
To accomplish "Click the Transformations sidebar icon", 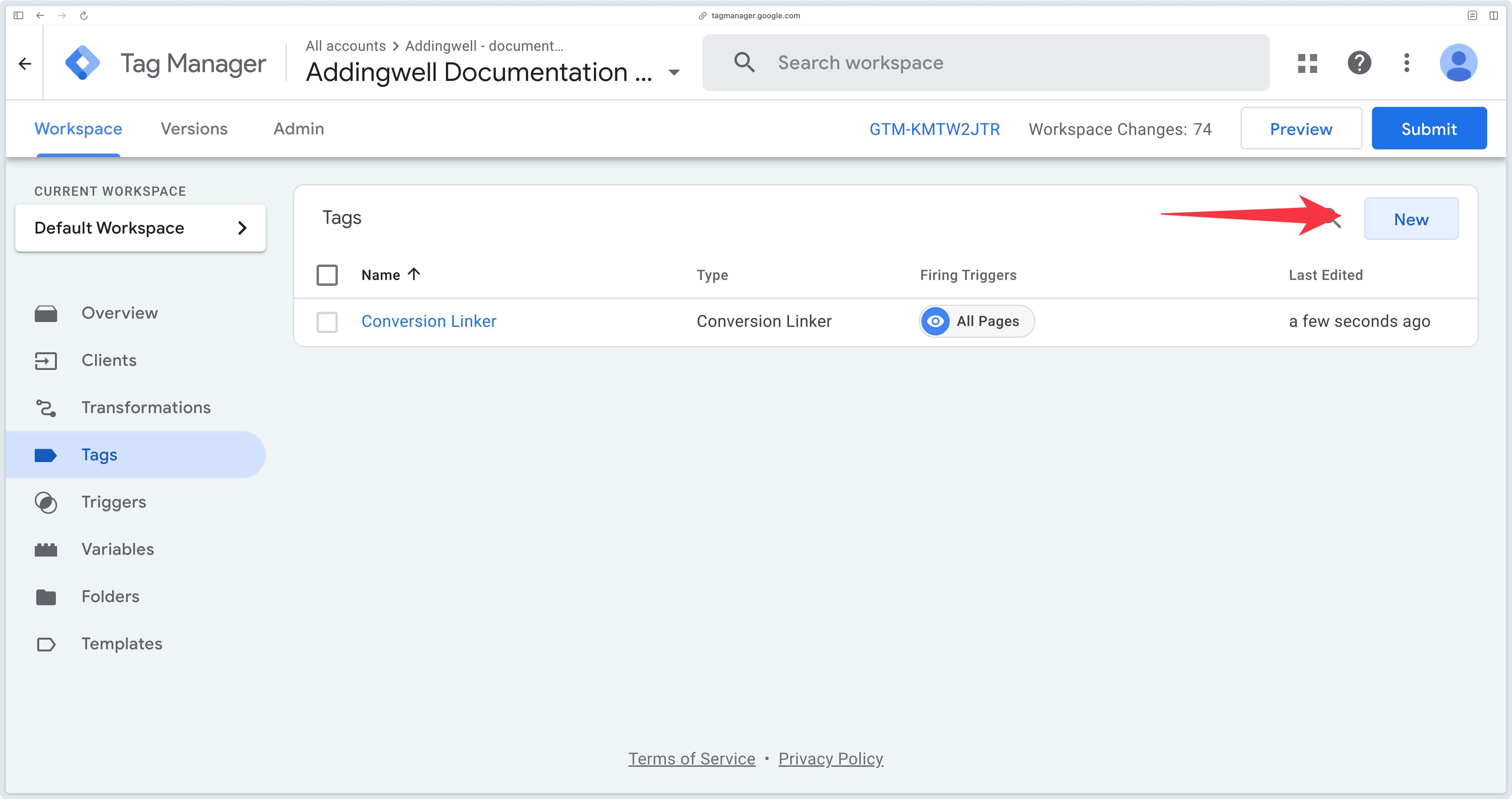I will coord(46,408).
